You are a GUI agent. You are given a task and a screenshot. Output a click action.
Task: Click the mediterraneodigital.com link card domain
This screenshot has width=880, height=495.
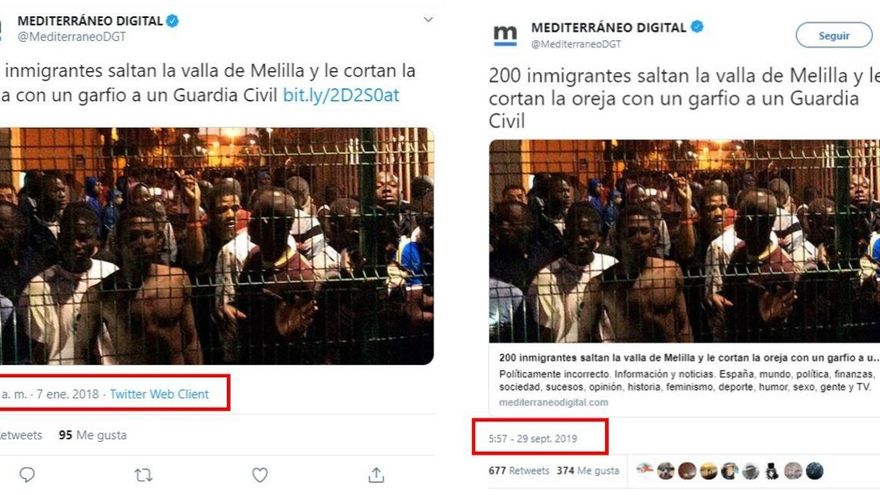coord(553,402)
